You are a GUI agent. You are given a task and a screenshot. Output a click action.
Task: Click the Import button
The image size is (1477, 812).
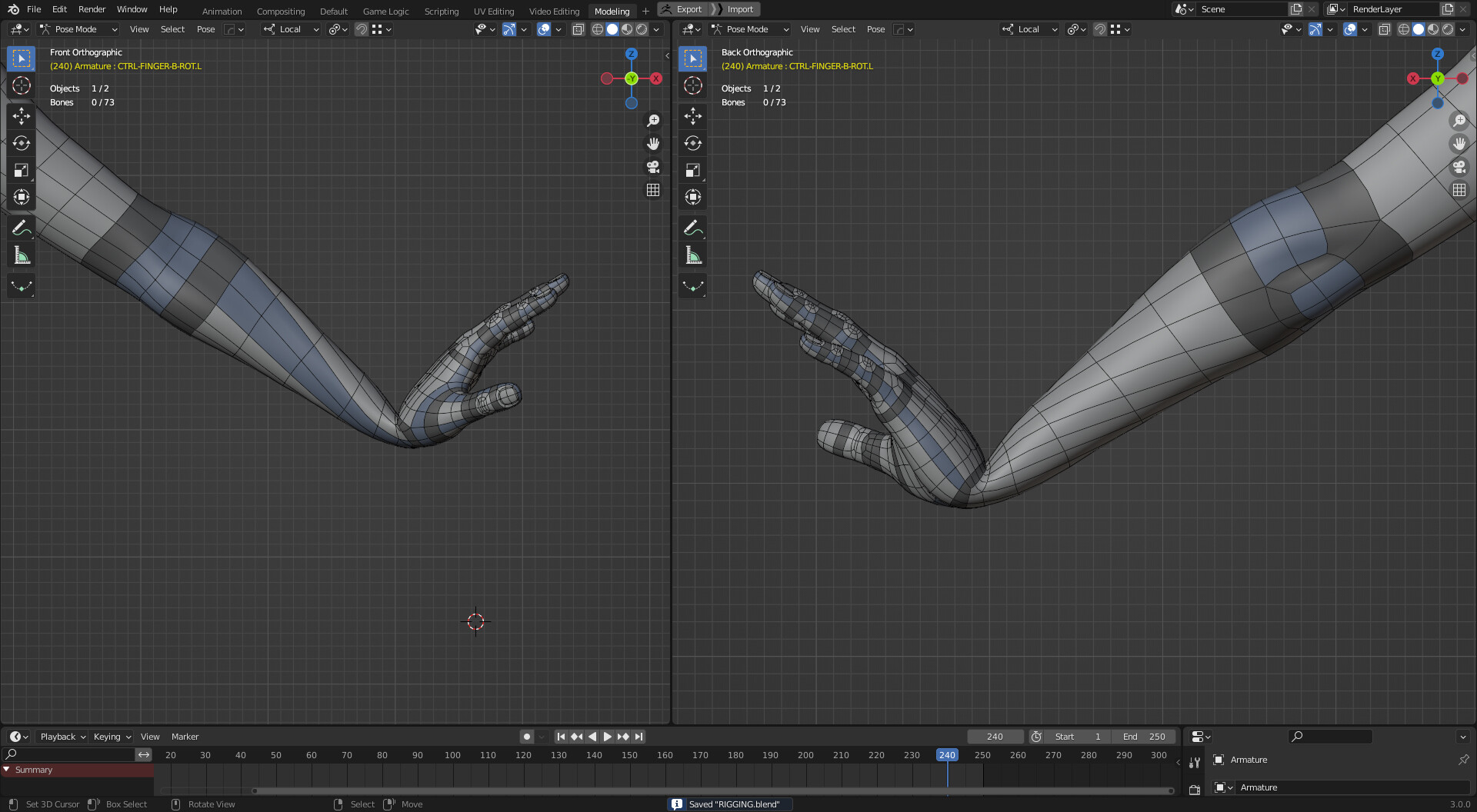pos(738,8)
